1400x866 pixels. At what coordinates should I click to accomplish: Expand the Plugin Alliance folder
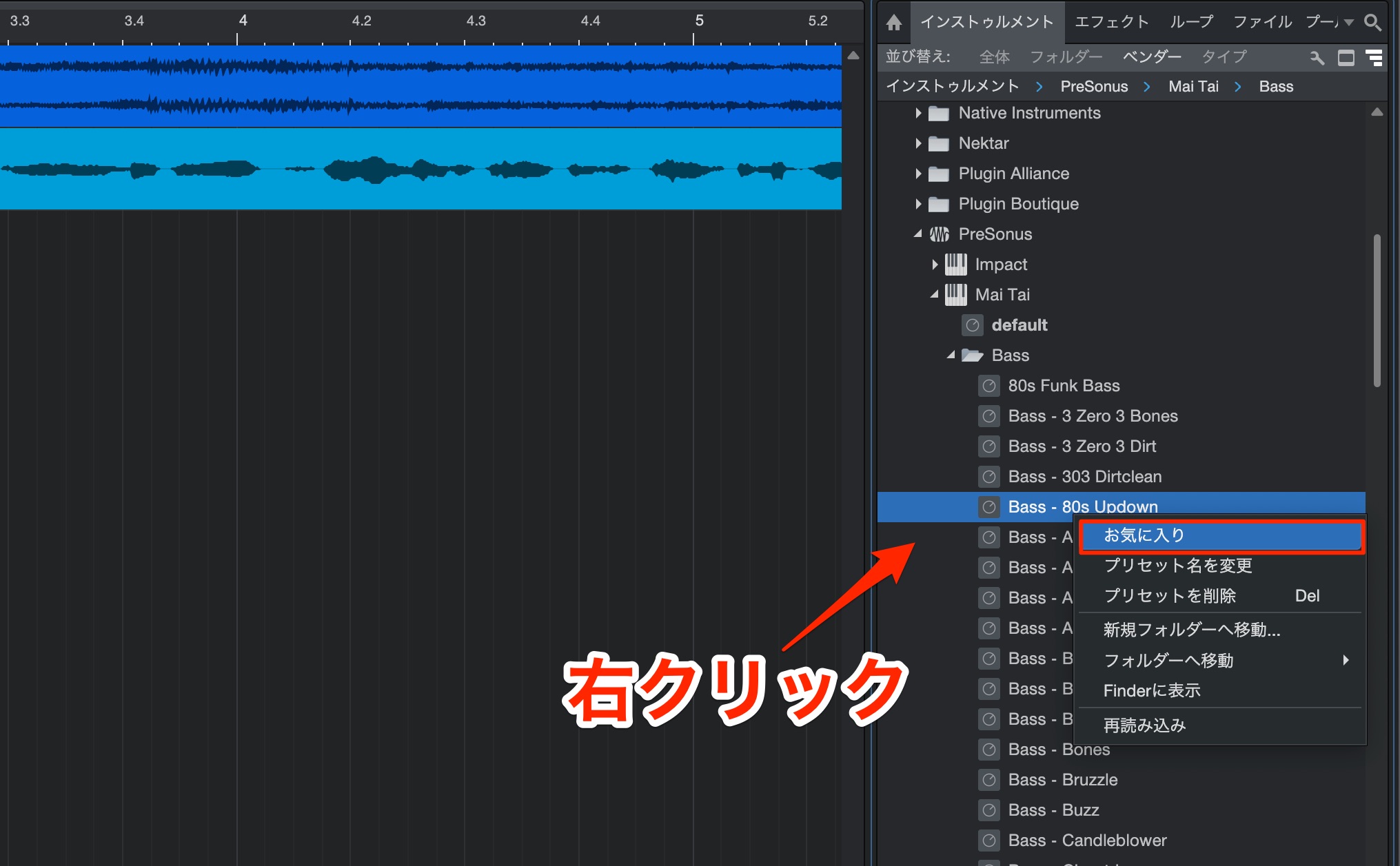click(x=918, y=174)
